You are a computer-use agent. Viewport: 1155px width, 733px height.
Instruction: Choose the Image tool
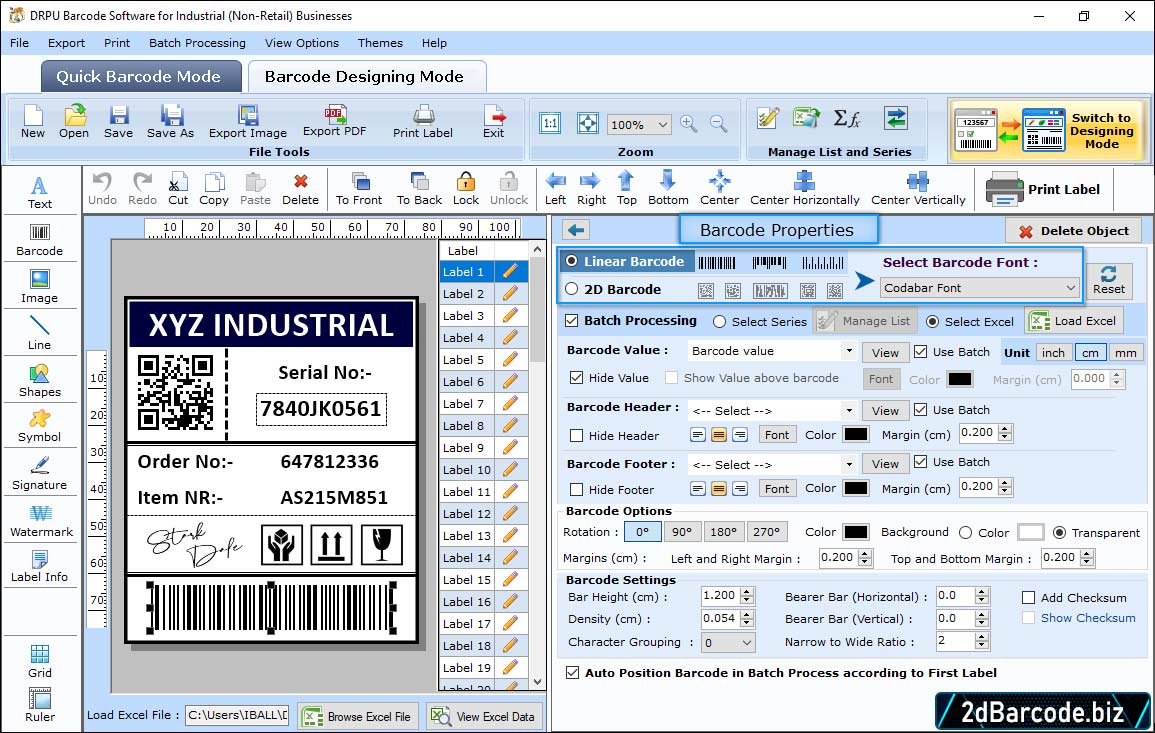pyautogui.click(x=39, y=287)
